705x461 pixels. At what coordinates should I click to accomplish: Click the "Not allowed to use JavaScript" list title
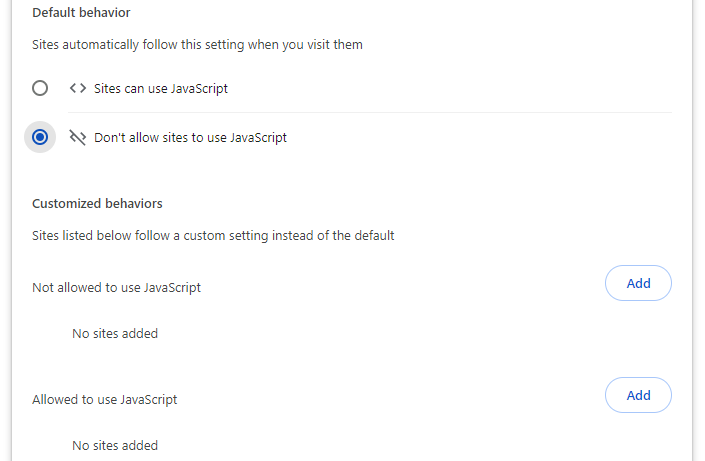(x=116, y=287)
